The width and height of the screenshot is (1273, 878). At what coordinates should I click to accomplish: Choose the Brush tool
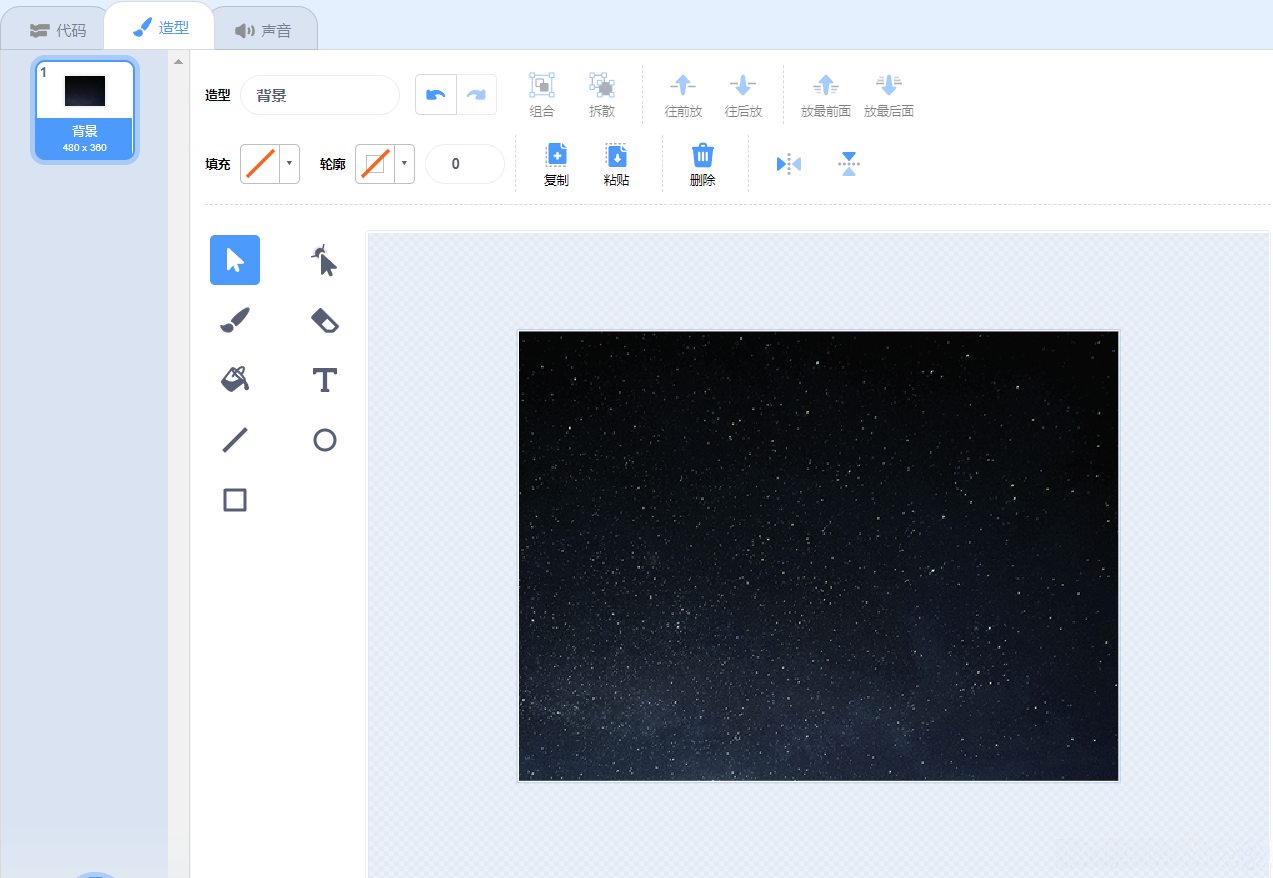click(x=235, y=320)
